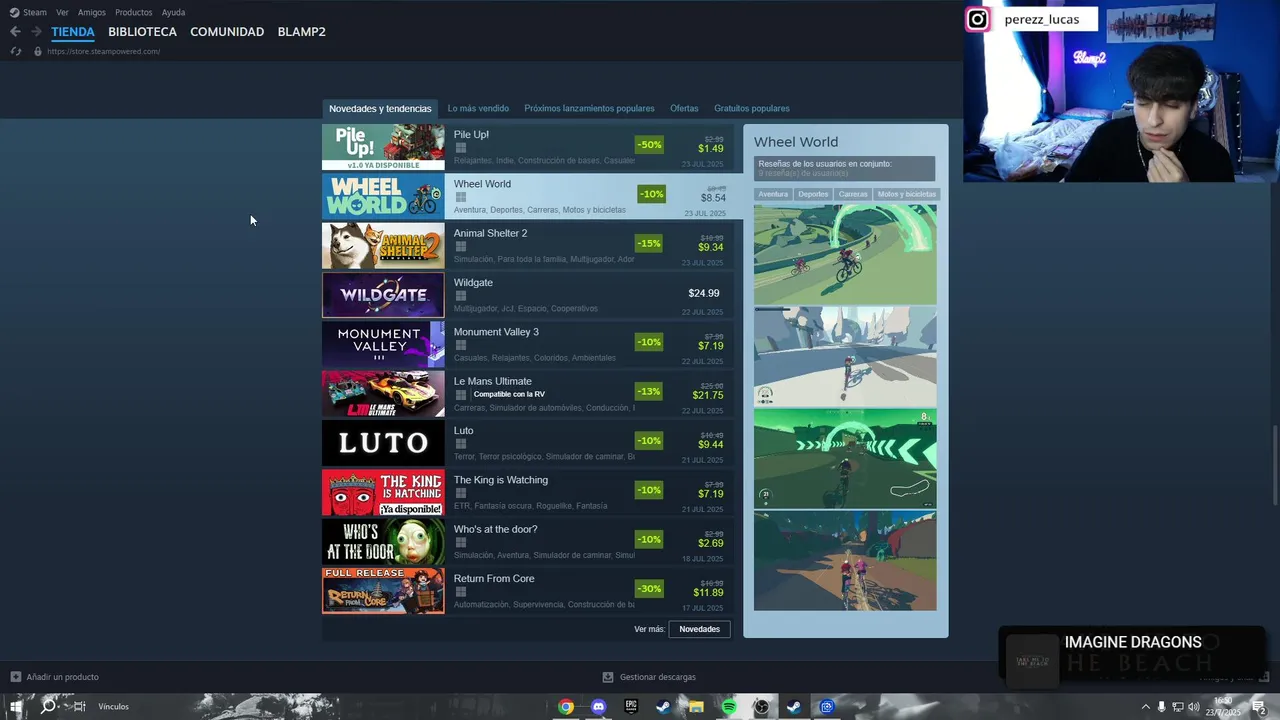The image size is (1280, 720).
Task: Click Añadir un producto
Action: [x=62, y=677]
